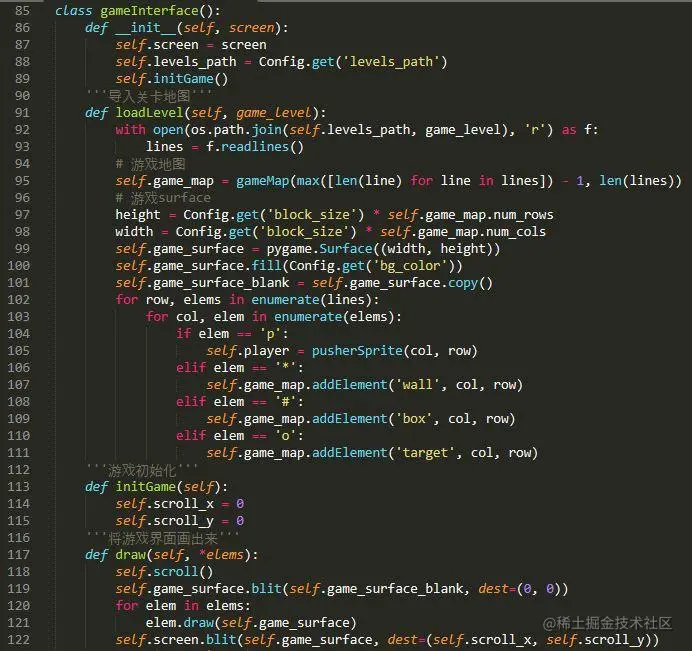
Task: Click the 'target' string on line 111
Action: [x=425, y=453]
